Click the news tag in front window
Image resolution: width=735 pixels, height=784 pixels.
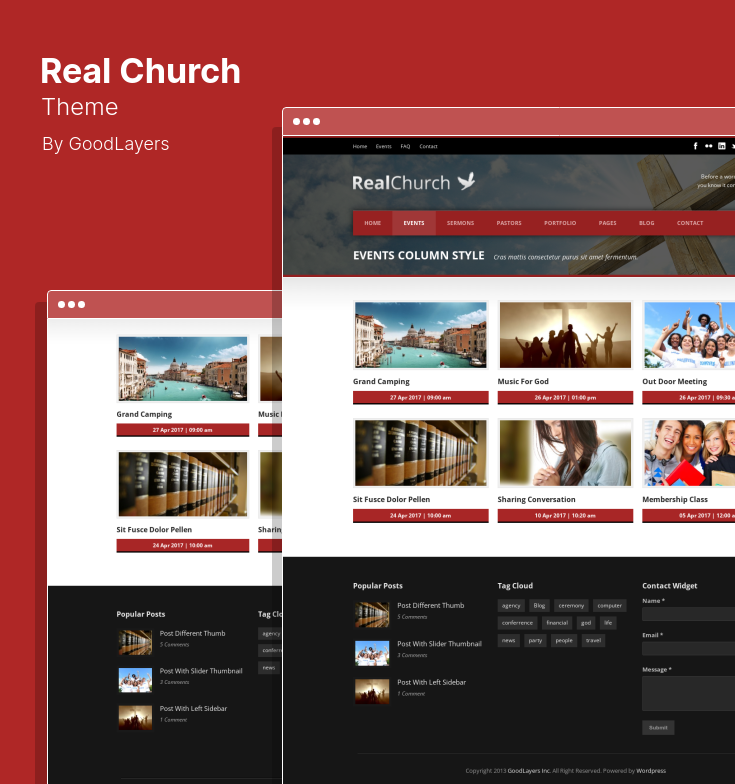tap(508, 640)
